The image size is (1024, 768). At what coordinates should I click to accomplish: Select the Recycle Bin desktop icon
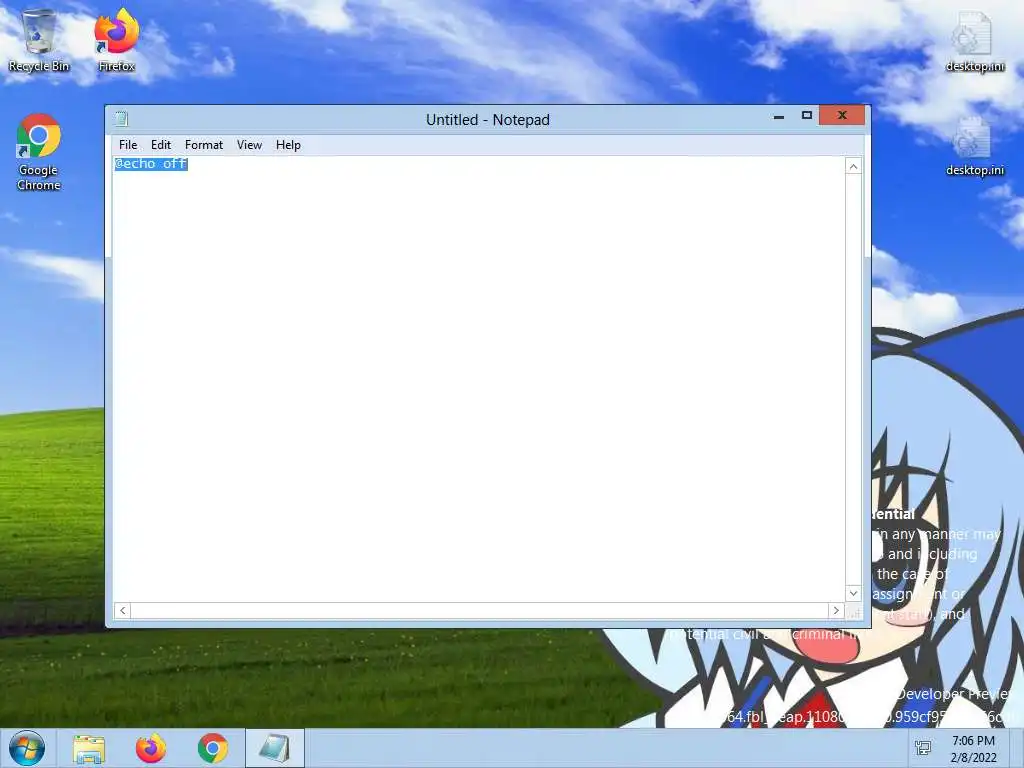click(x=39, y=40)
